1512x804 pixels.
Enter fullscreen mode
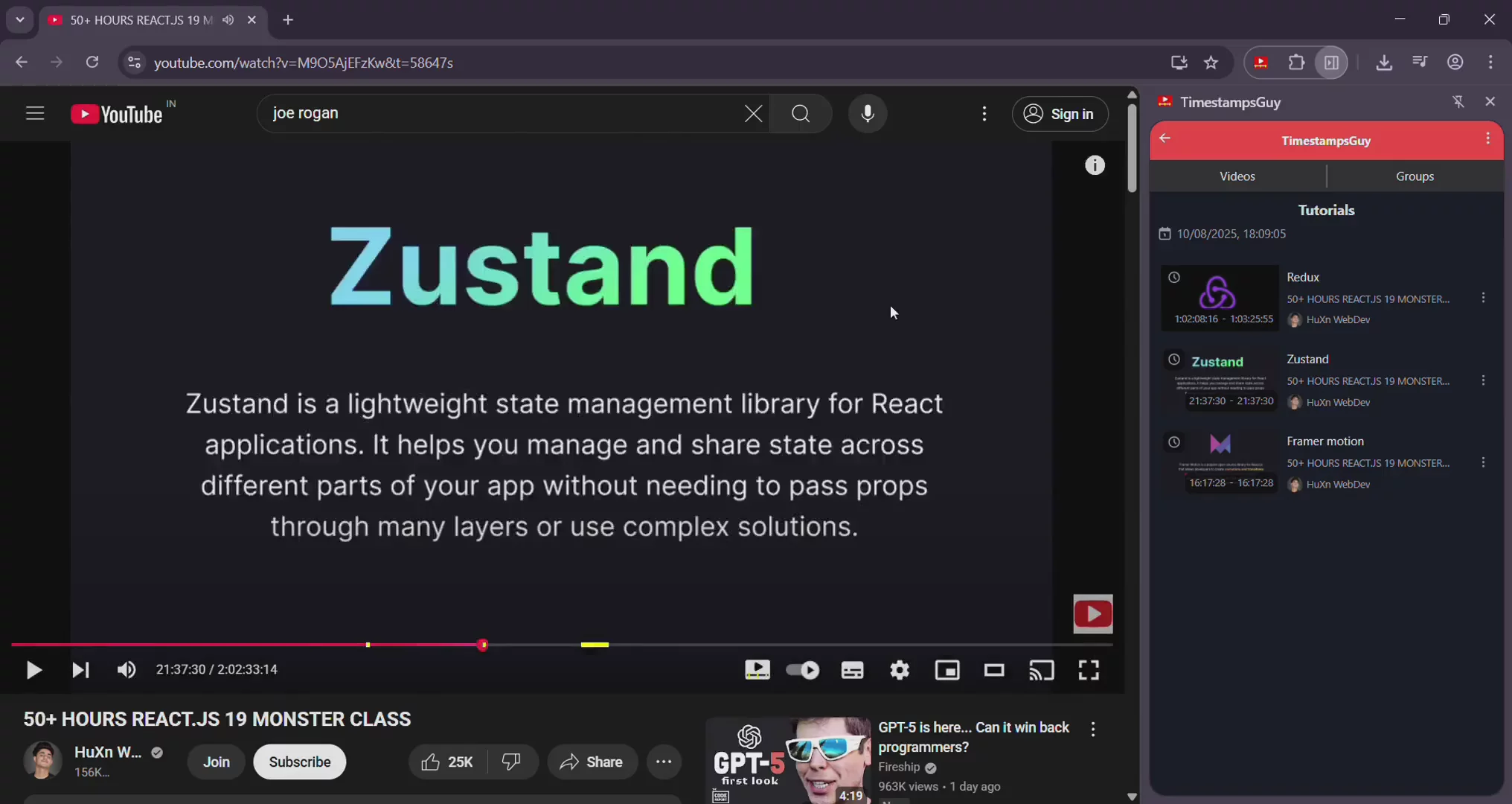(1089, 670)
